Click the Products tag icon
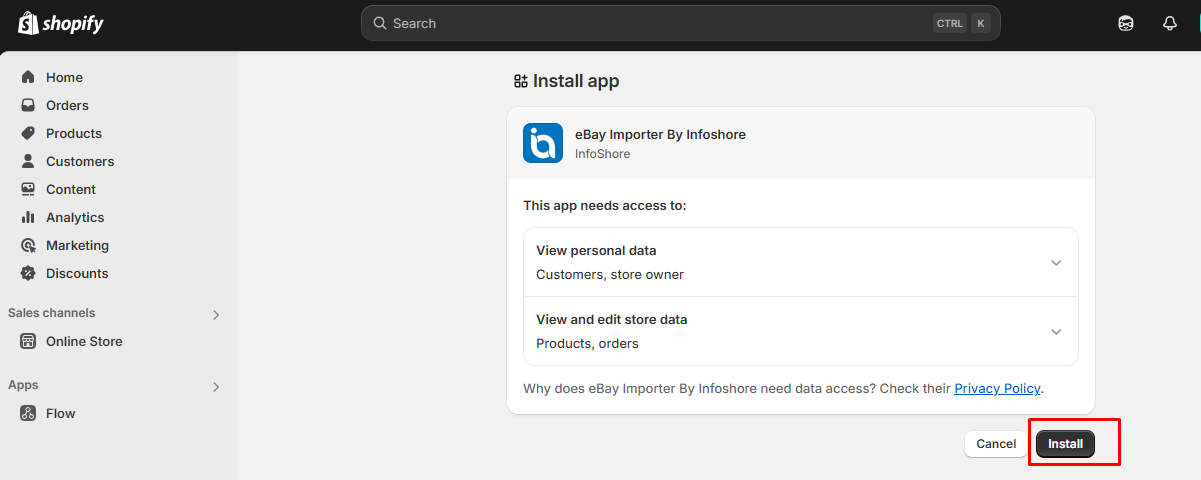Image resolution: width=1201 pixels, height=480 pixels. 28,133
